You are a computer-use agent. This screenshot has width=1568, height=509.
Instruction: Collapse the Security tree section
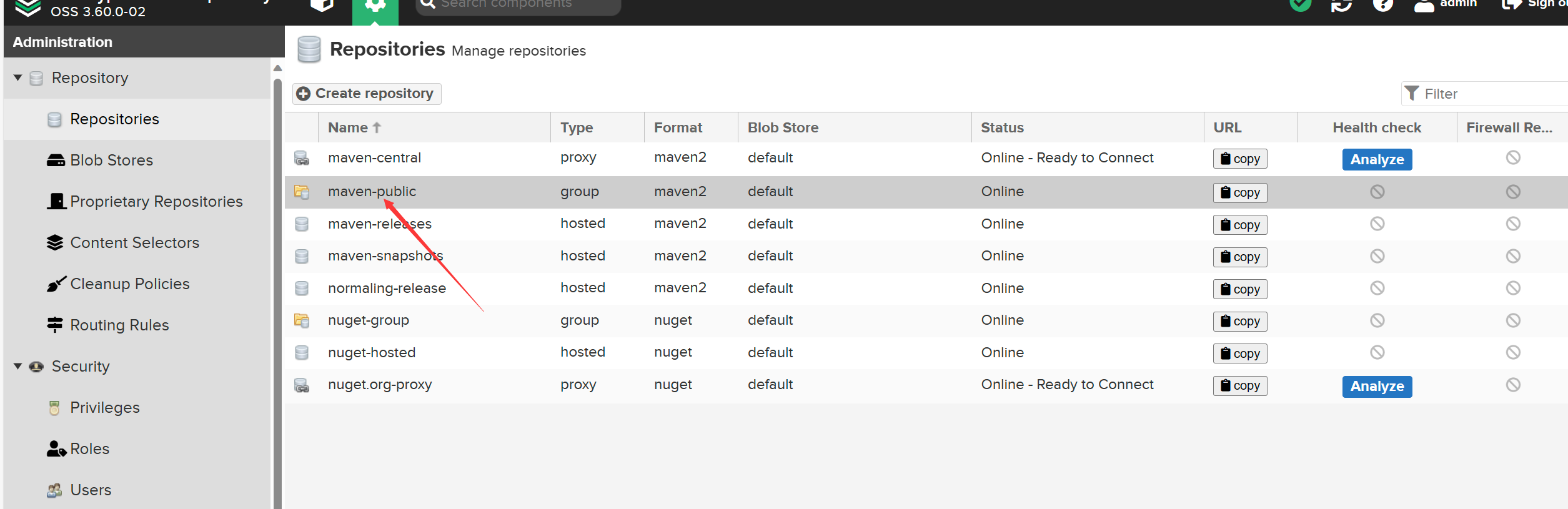tap(18, 367)
